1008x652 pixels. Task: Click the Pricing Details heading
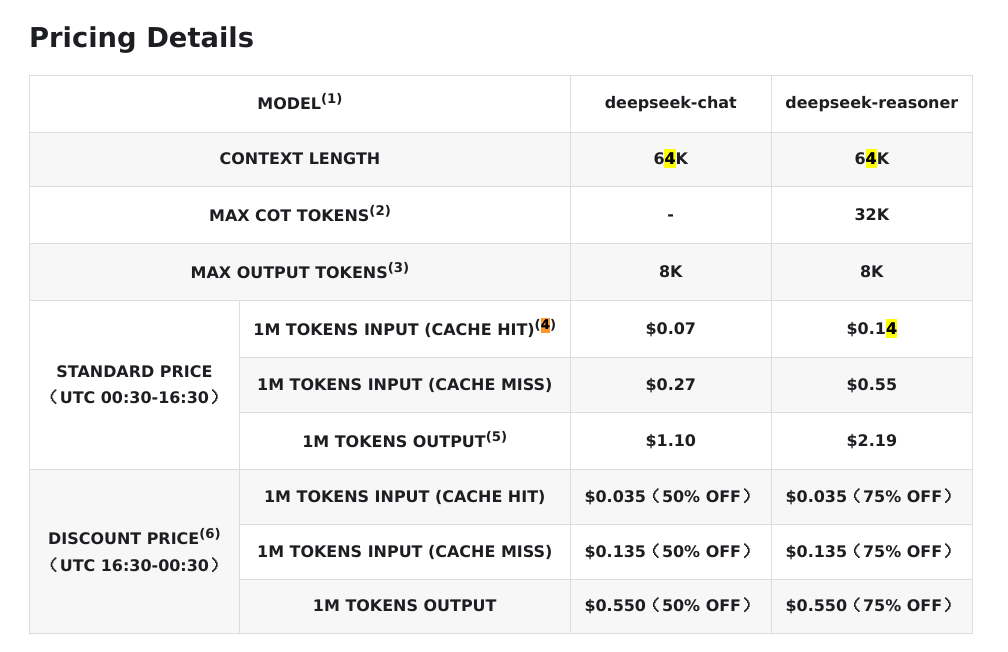141,38
